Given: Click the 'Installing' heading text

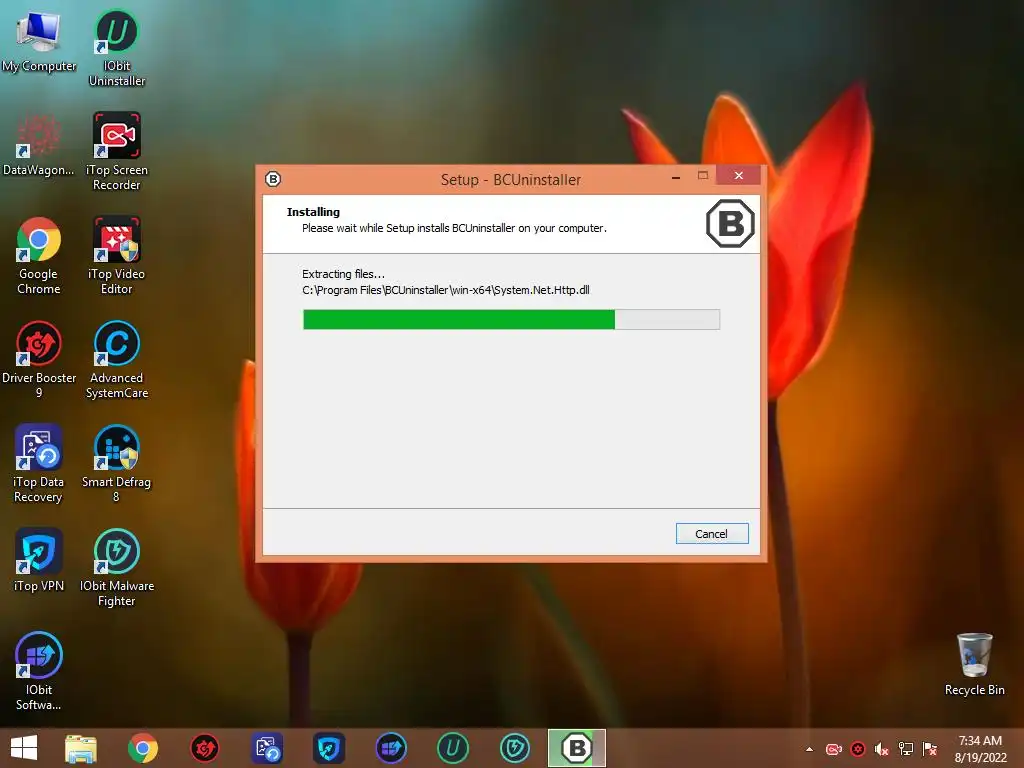Looking at the screenshot, I should click(313, 212).
